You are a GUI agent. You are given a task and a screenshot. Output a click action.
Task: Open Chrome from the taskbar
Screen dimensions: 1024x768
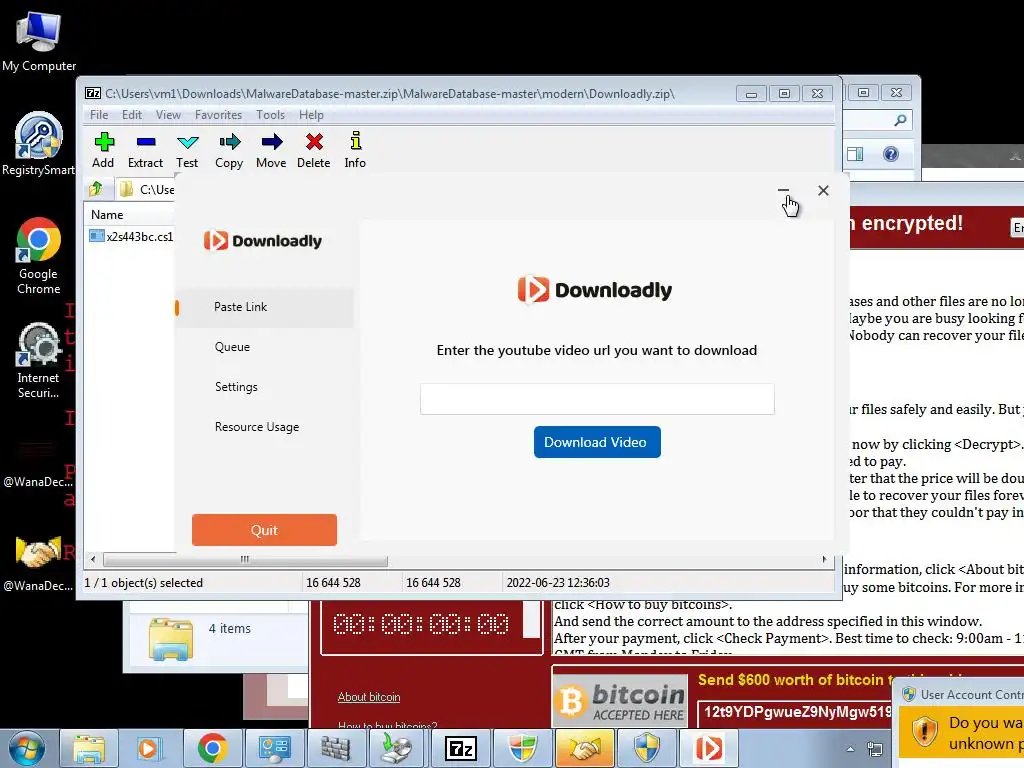(212, 748)
